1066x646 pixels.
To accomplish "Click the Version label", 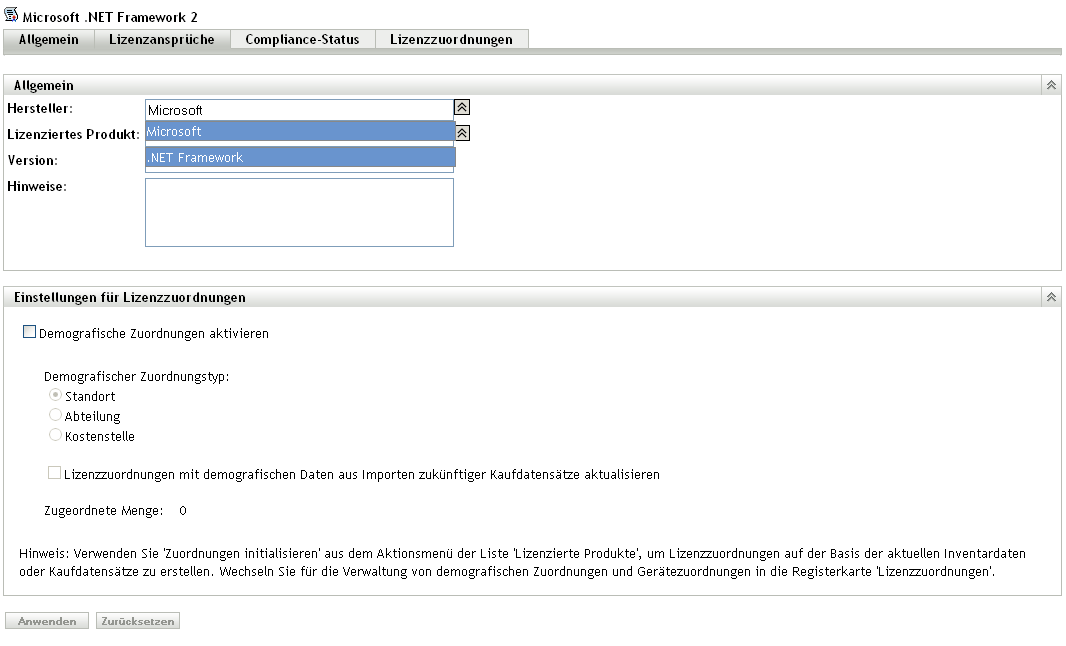I will [33, 160].
